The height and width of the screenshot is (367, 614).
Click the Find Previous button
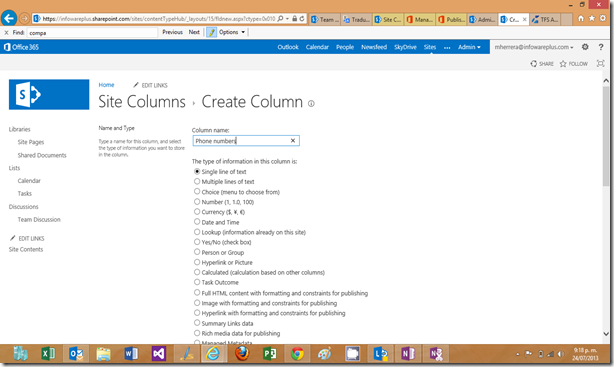pyautogui.click(x=172, y=32)
